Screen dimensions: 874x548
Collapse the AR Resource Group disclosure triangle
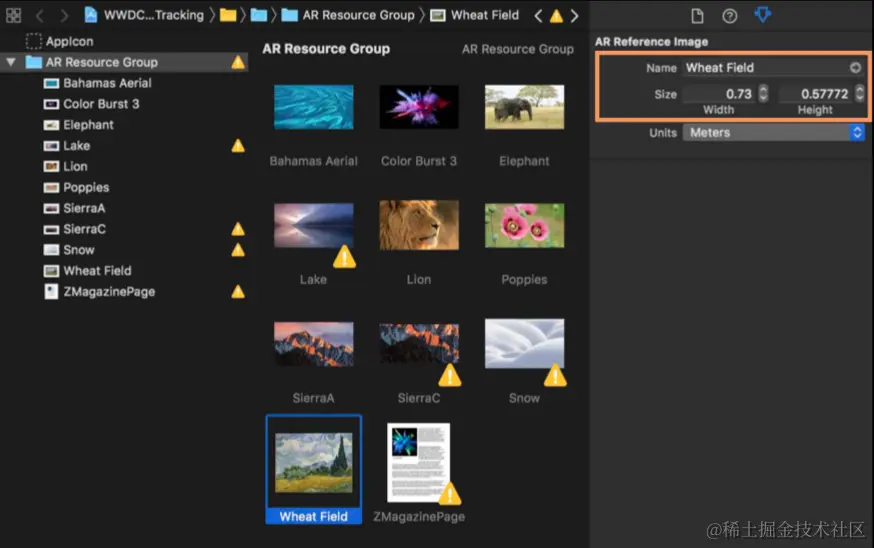[11, 62]
